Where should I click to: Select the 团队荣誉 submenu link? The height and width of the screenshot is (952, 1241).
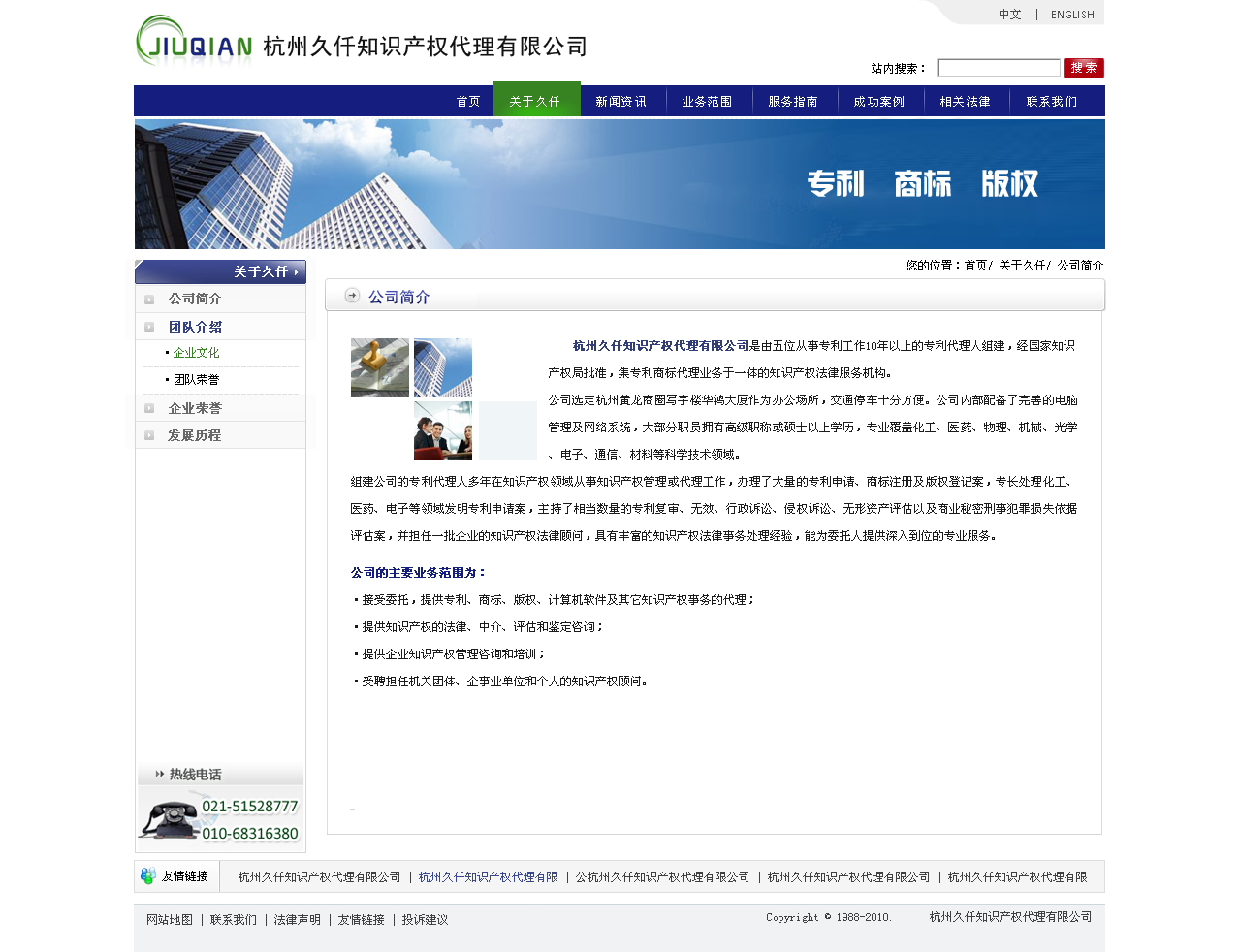coord(196,380)
